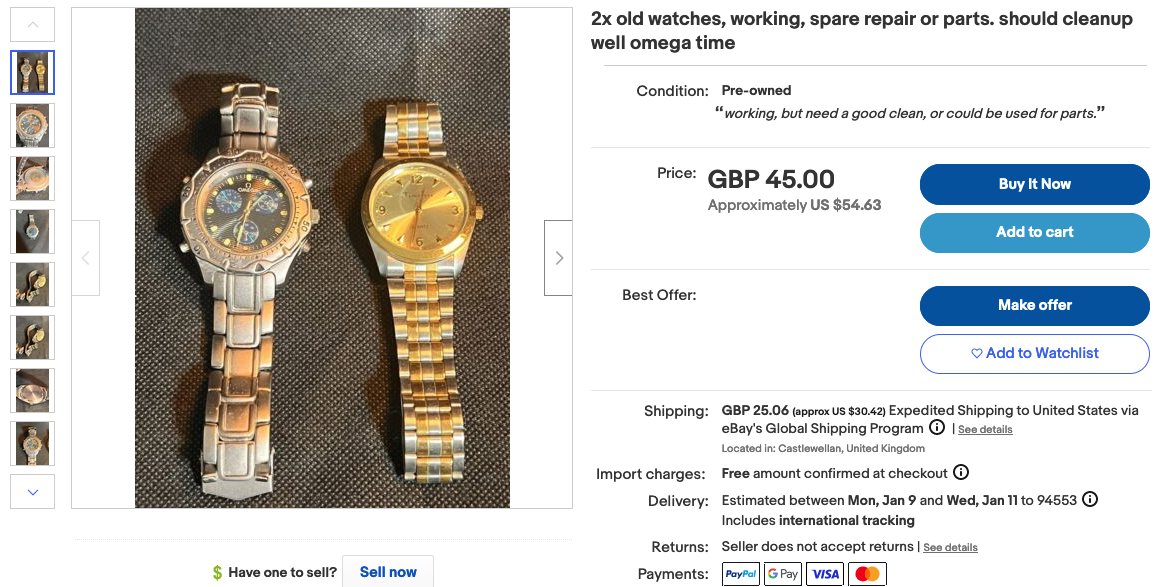Open the Sell now link
The height and width of the screenshot is (587, 1164).
388,572
